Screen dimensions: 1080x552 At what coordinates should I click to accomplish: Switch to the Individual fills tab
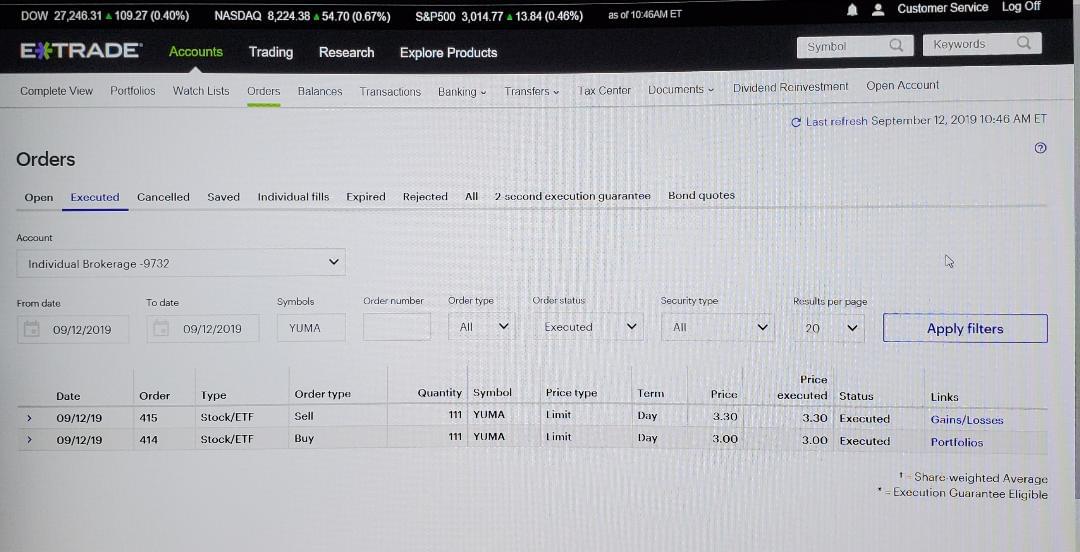pos(293,197)
